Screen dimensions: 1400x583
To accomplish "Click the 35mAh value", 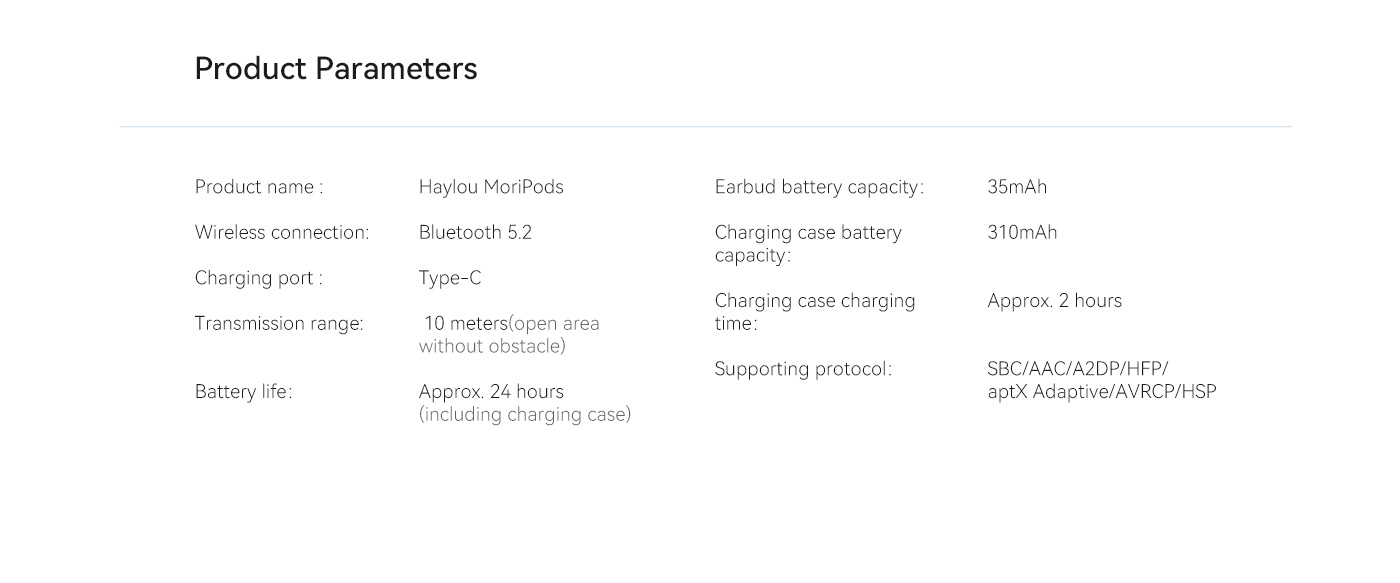I will pos(1017,187).
